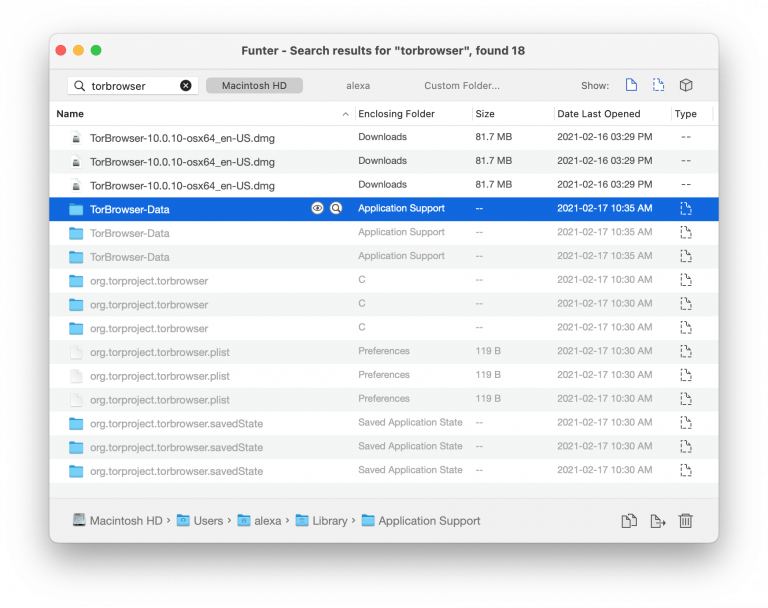Screen dimensions: 768x608
Task: Open Users folder in path bar
Action: tap(208, 521)
